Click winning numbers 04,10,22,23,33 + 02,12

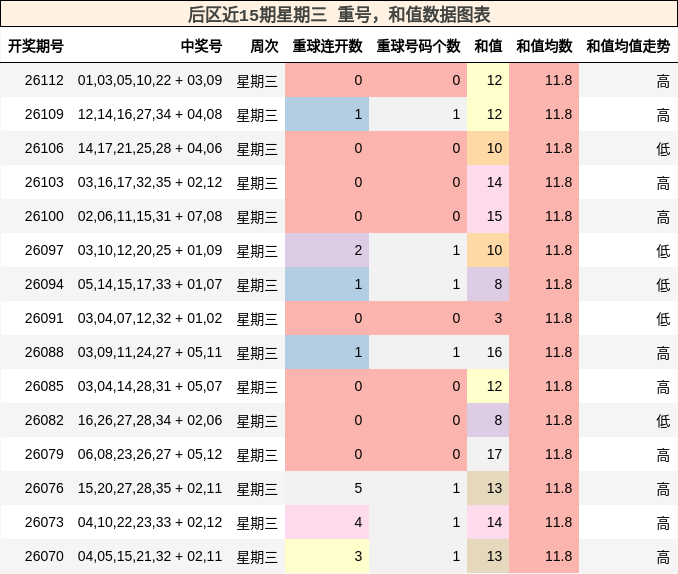(x=150, y=522)
